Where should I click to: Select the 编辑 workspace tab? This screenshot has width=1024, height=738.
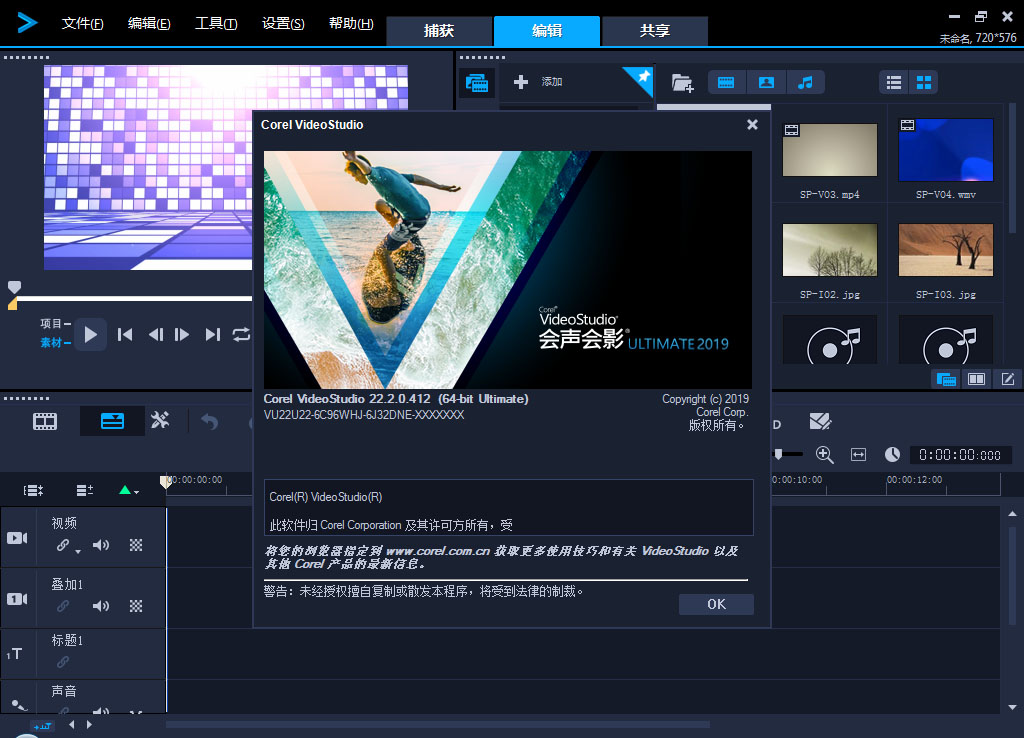tap(547, 31)
